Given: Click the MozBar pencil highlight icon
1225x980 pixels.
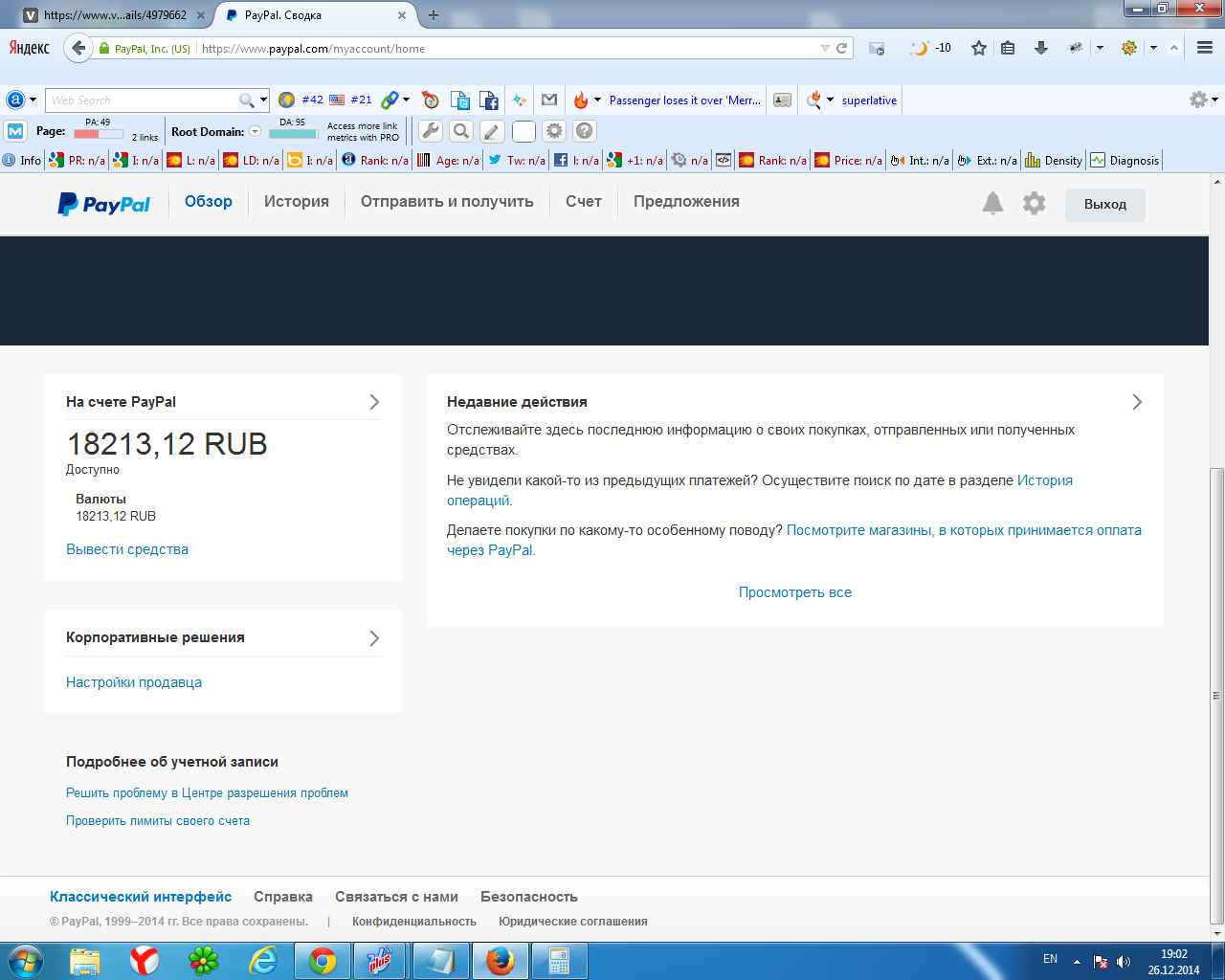Looking at the screenshot, I should coord(492,131).
